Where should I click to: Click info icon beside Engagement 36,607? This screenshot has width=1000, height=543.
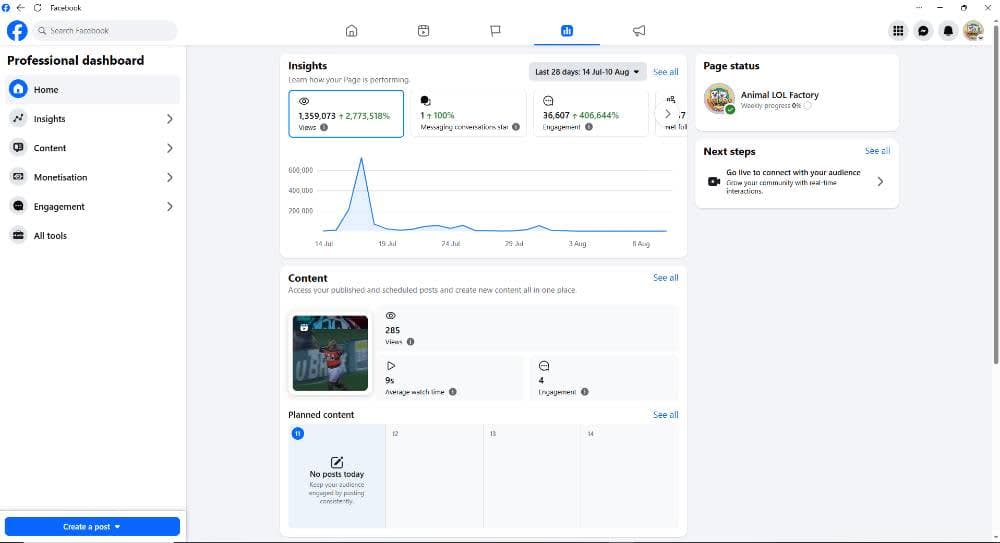589,127
